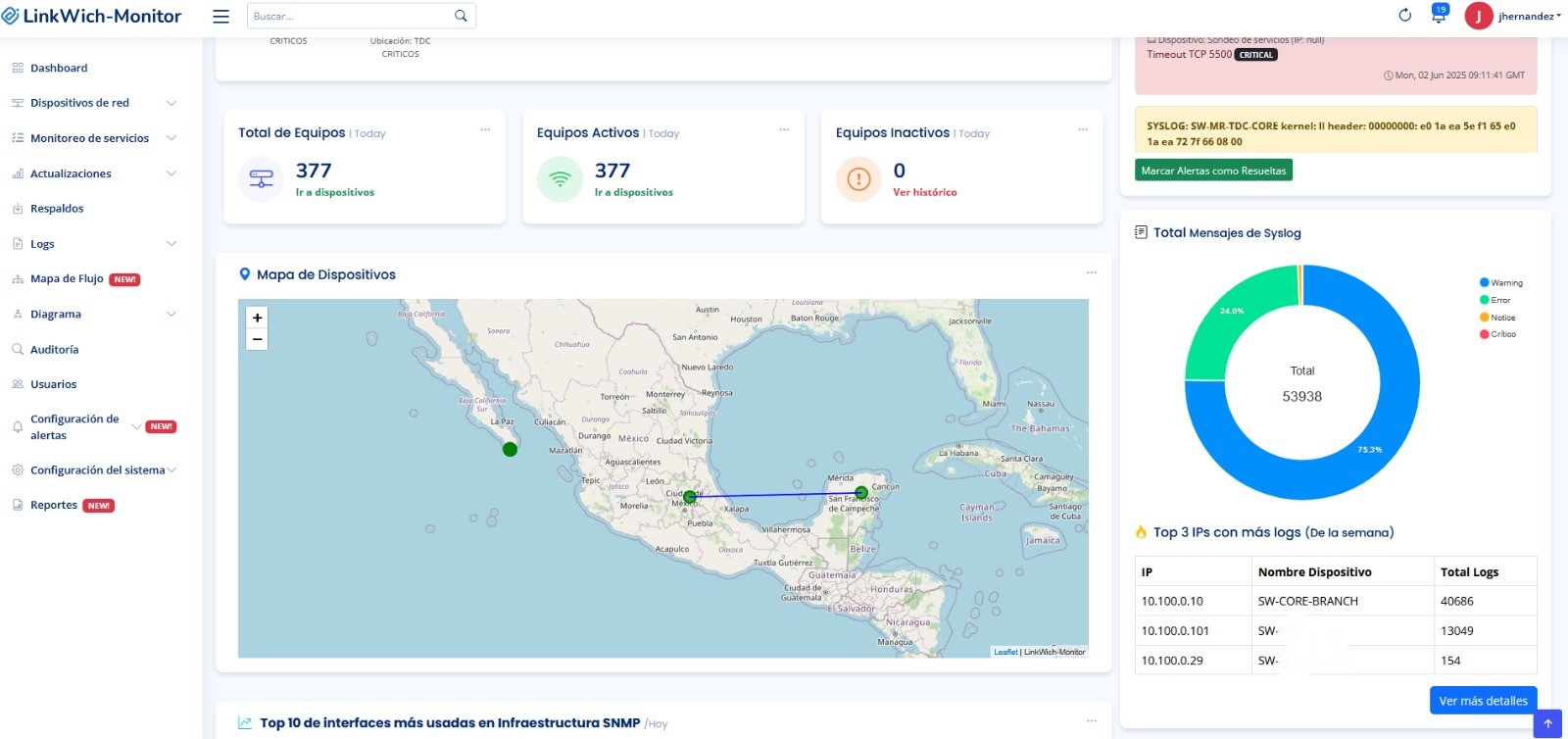Open the notifications bell icon
1568x739 pixels.
(1438, 16)
